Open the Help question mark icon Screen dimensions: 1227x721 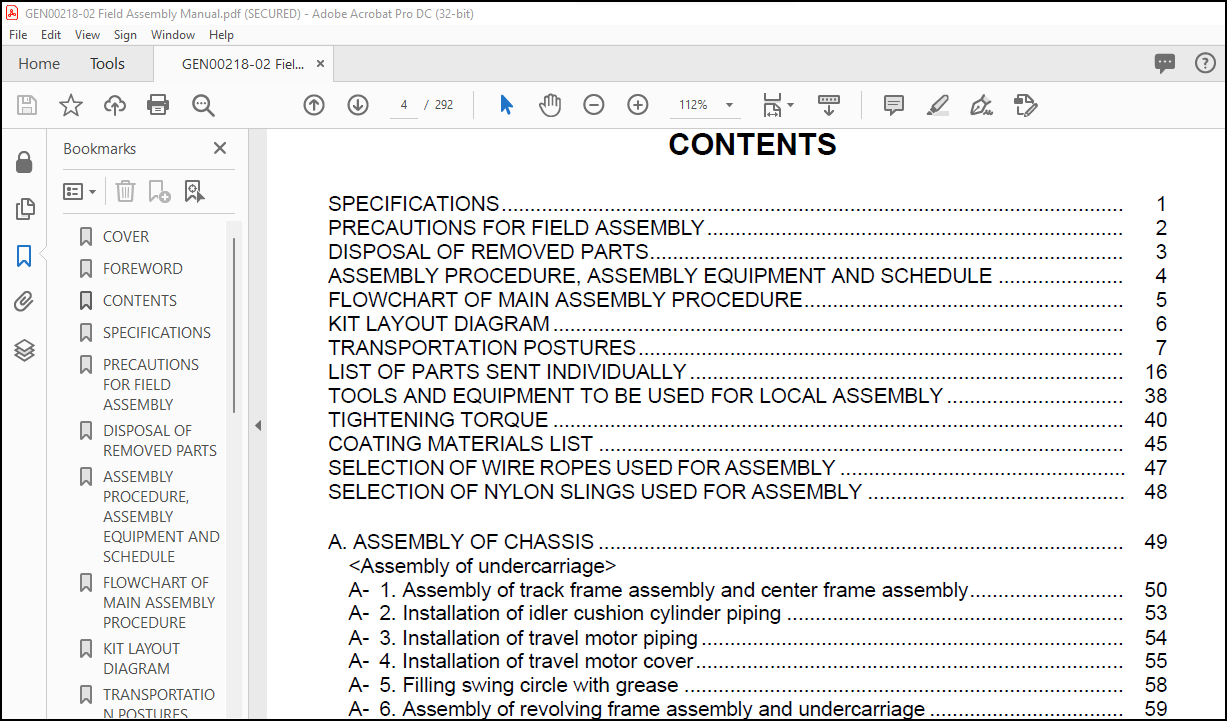point(1205,63)
